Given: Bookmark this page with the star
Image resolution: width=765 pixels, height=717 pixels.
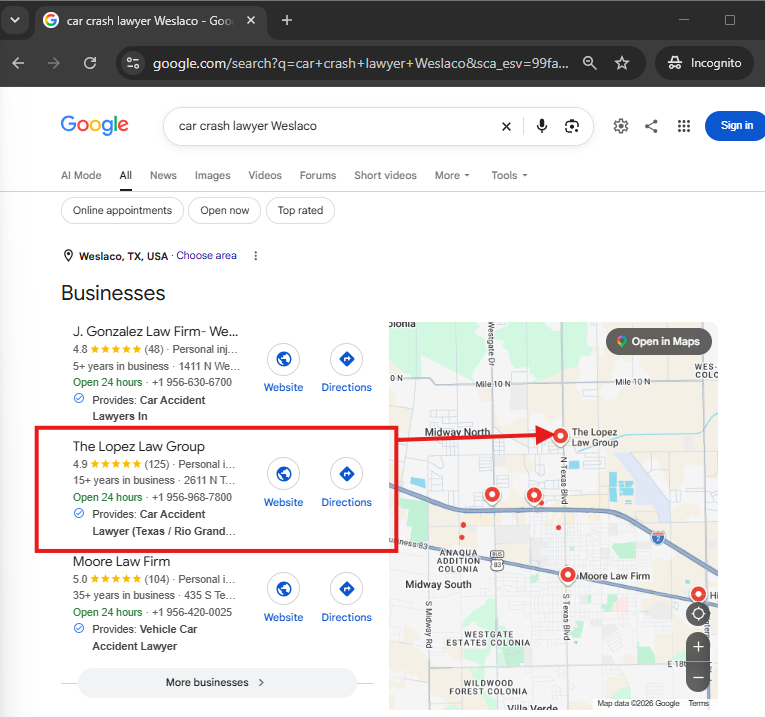Looking at the screenshot, I should coord(622,63).
